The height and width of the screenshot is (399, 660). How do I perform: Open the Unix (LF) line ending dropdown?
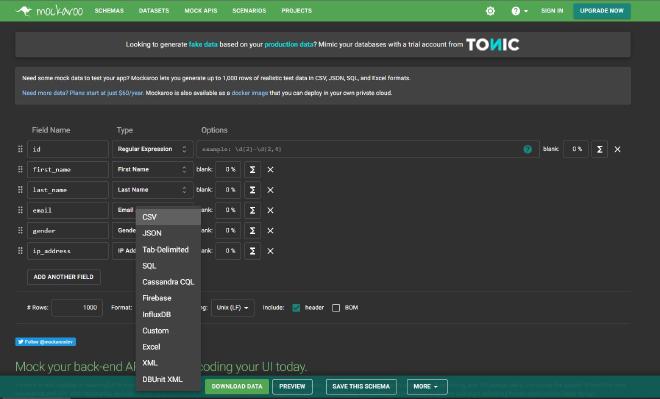pos(232,308)
